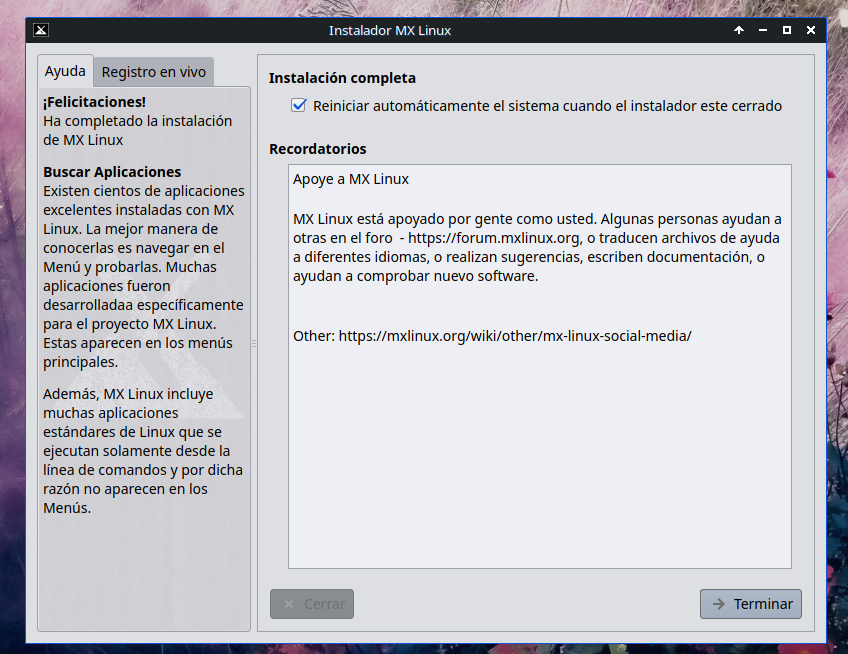The image size is (848, 654).
Task: Switch to the Ayuda tab
Action: 65,71
